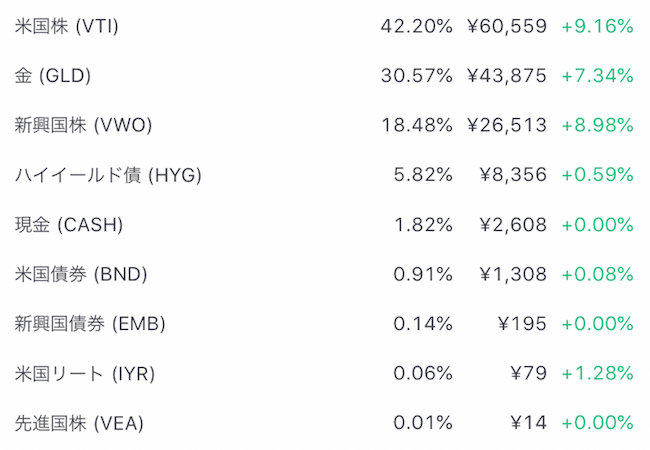
Task: Open the 米国債券 (BND) holding
Action: pyautogui.click(x=81, y=275)
